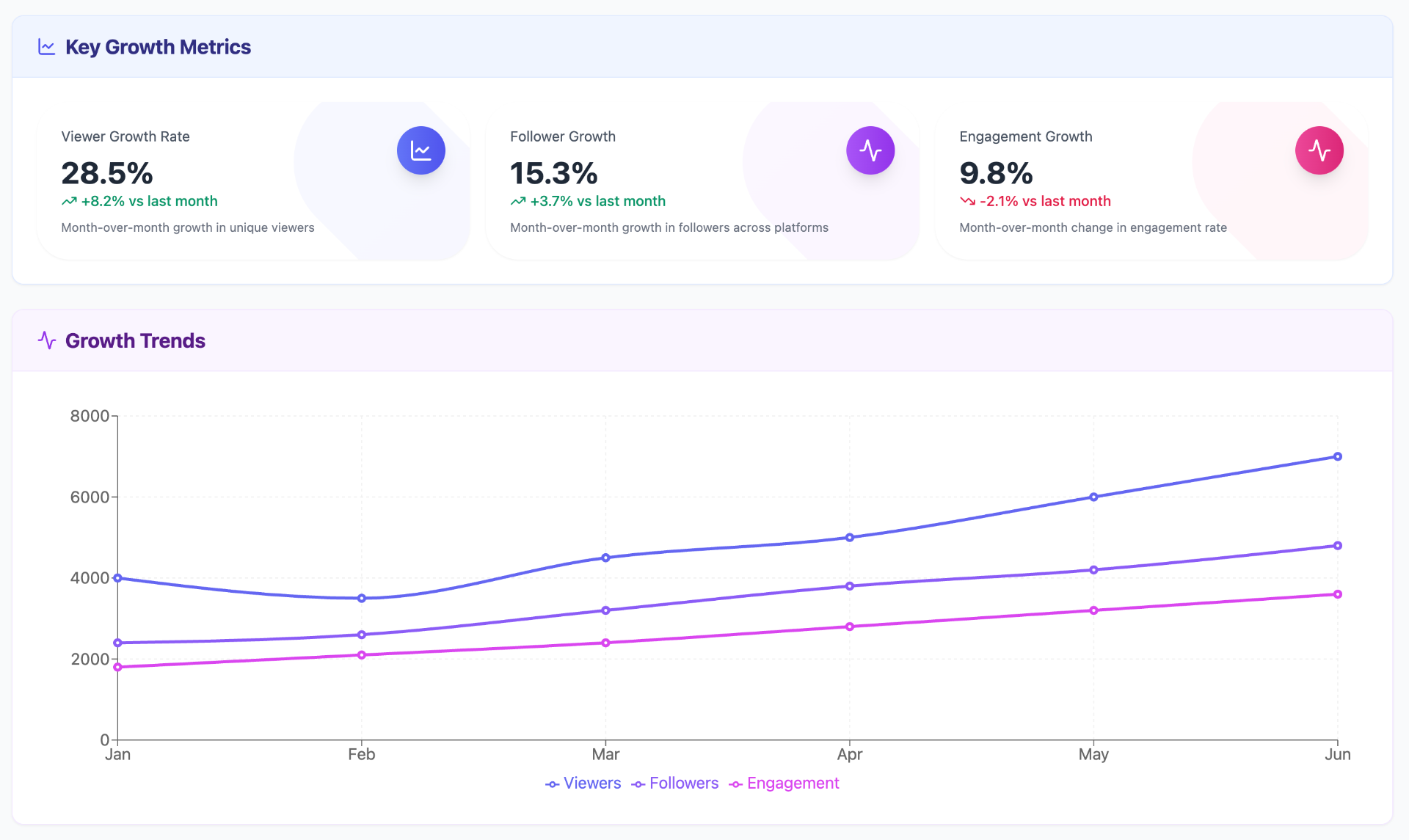Screen dimensions: 1409x840
Task: Click the line chart icon beside Key Growth Metrics
Action: tap(47, 47)
